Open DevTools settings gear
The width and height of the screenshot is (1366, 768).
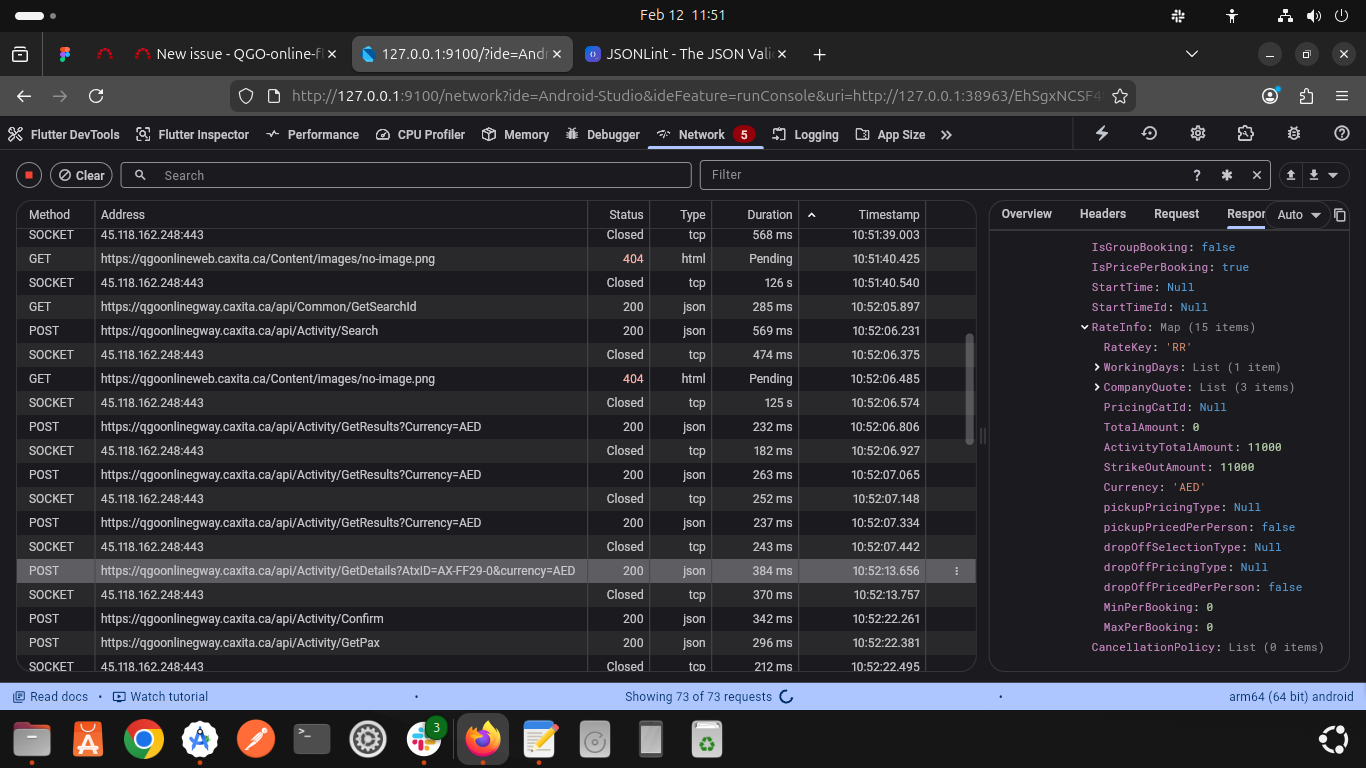(1198, 134)
